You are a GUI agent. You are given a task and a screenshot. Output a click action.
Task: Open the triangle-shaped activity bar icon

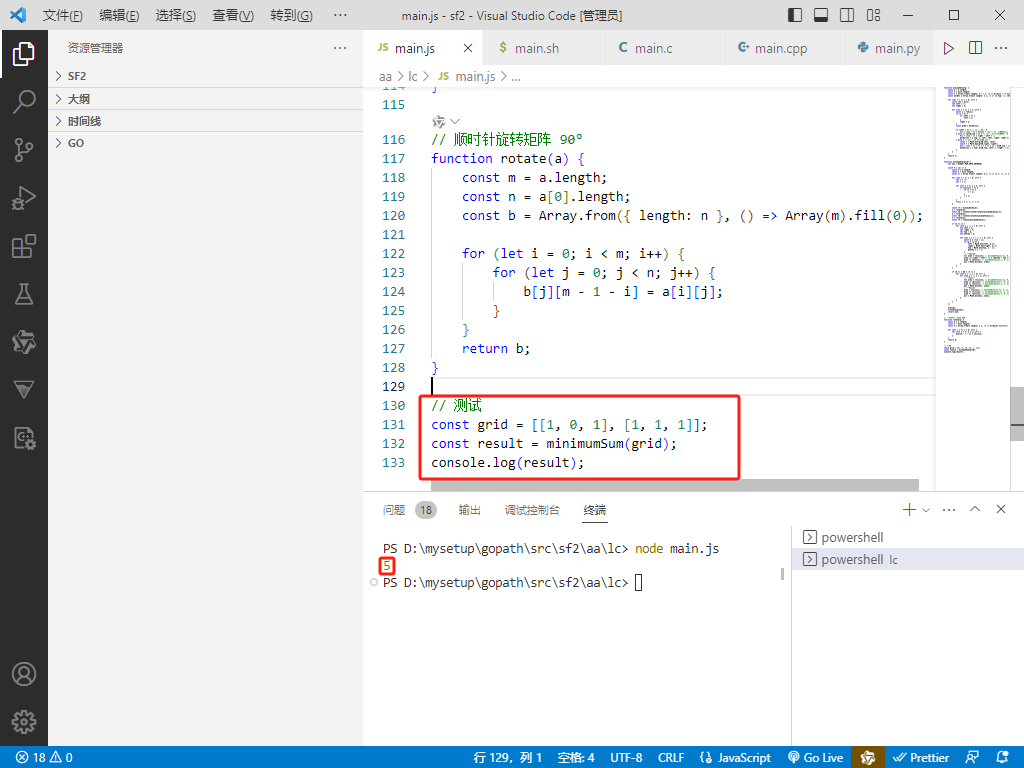click(24, 389)
